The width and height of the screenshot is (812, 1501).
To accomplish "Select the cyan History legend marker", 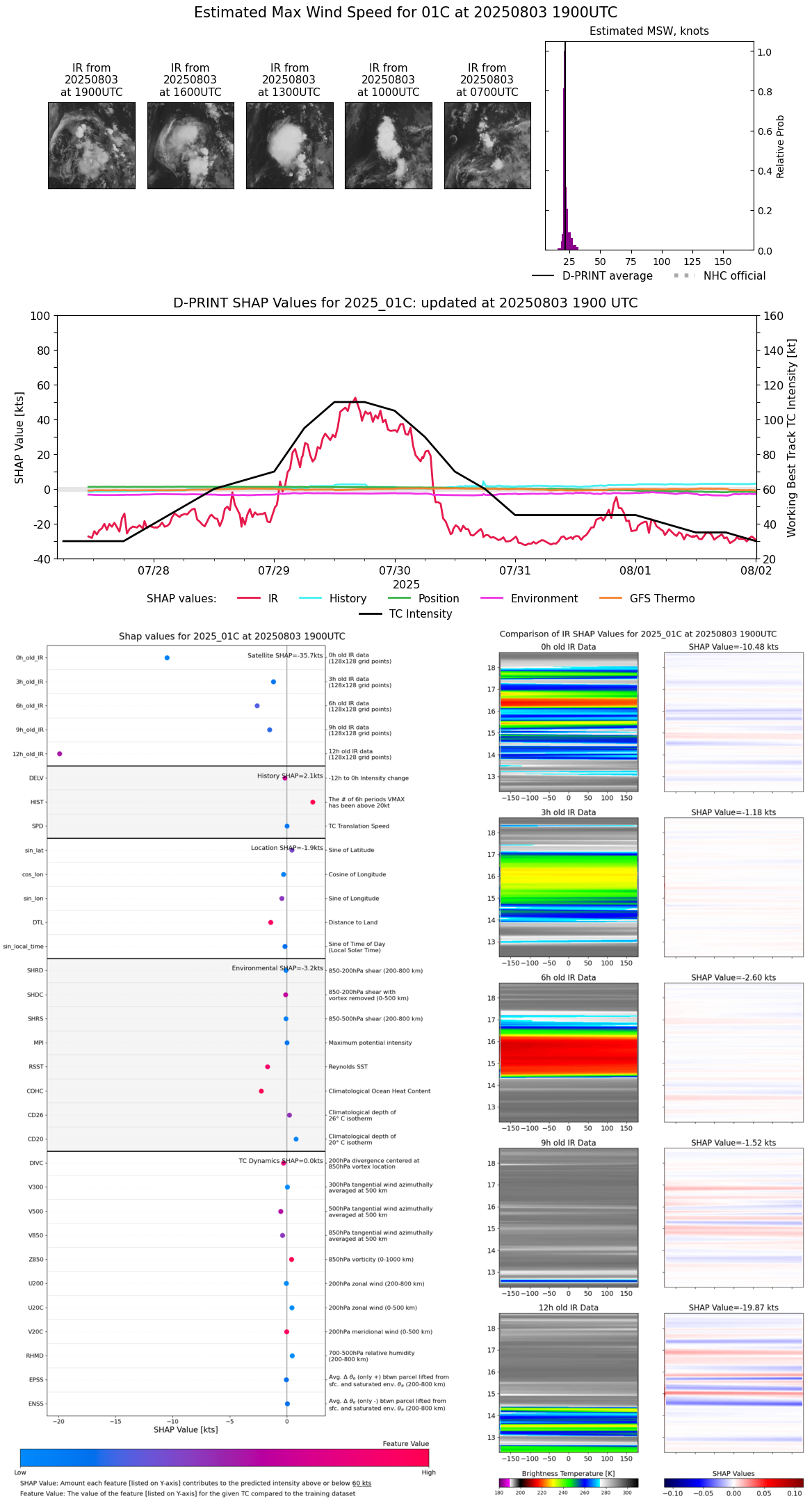I will pyautogui.click(x=310, y=598).
